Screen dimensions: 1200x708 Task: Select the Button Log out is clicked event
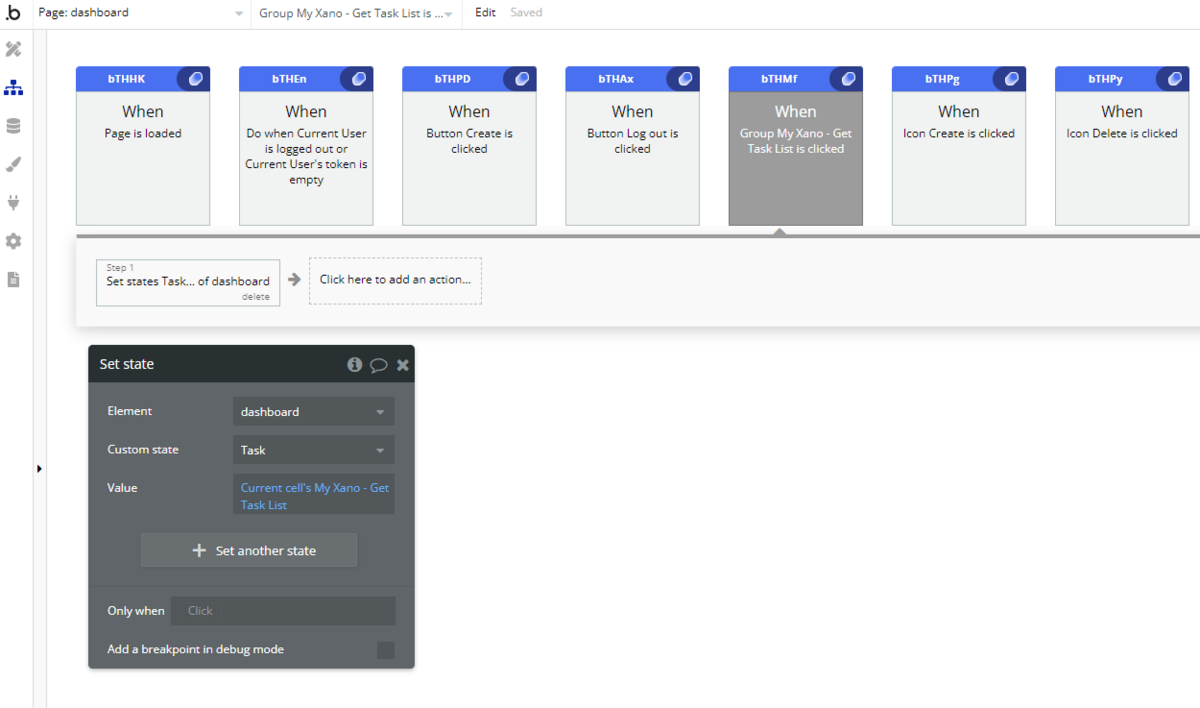(x=632, y=146)
